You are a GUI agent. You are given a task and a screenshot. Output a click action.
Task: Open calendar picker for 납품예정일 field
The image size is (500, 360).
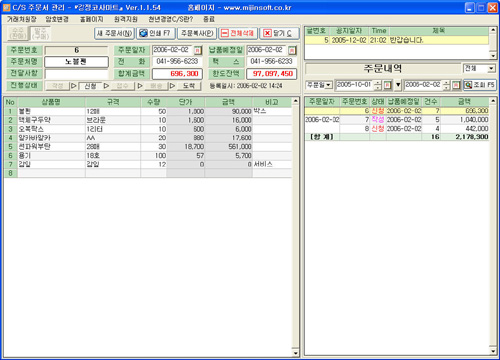point(292,51)
